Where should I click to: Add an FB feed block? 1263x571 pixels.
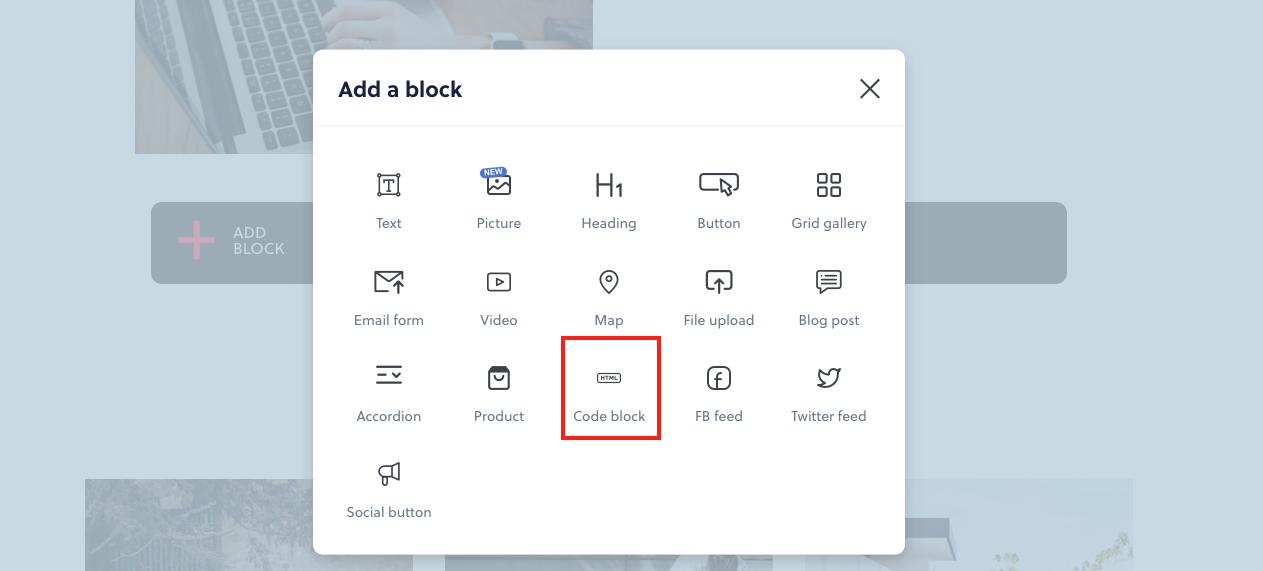pos(718,392)
